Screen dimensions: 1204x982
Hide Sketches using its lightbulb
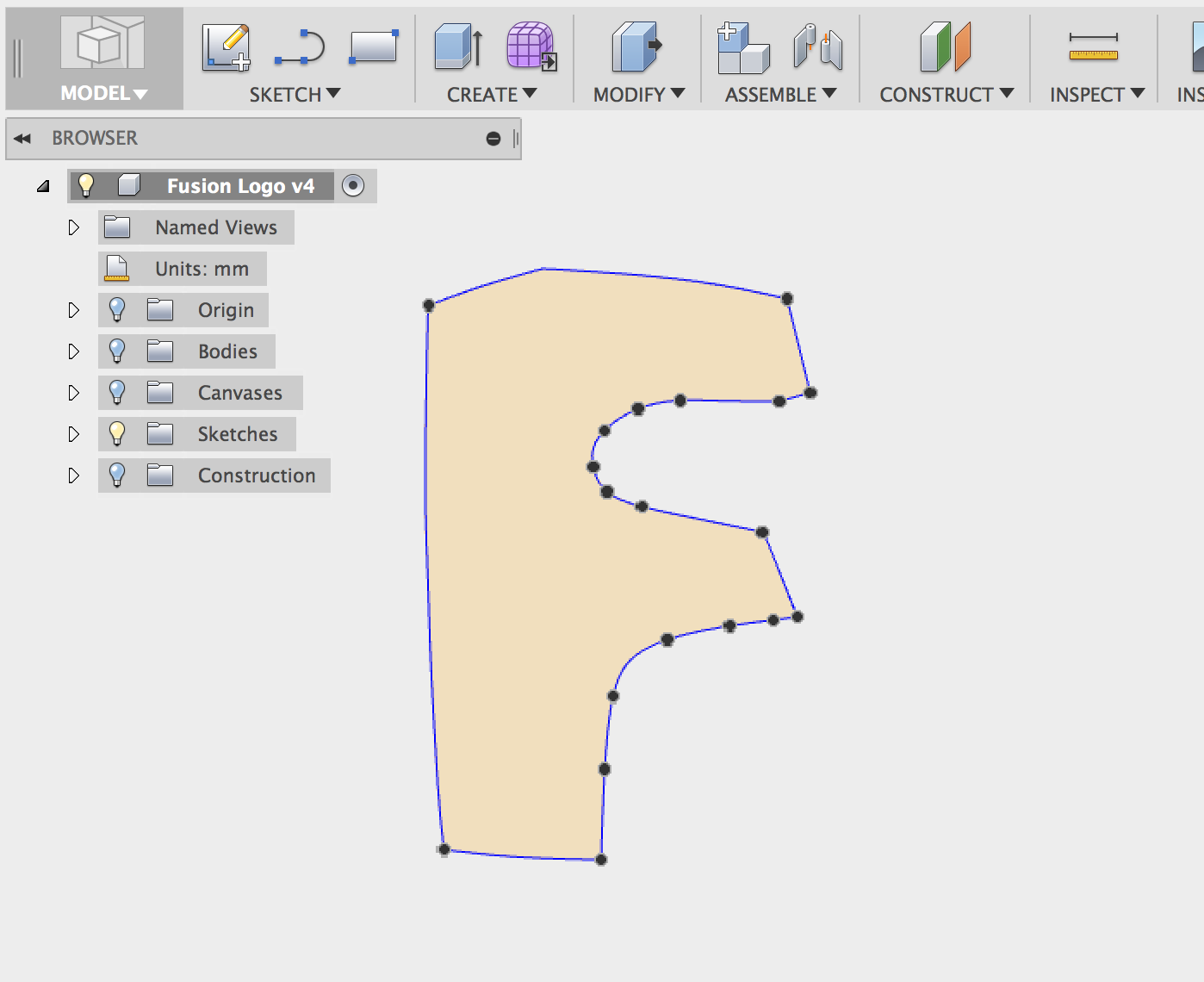coord(117,434)
